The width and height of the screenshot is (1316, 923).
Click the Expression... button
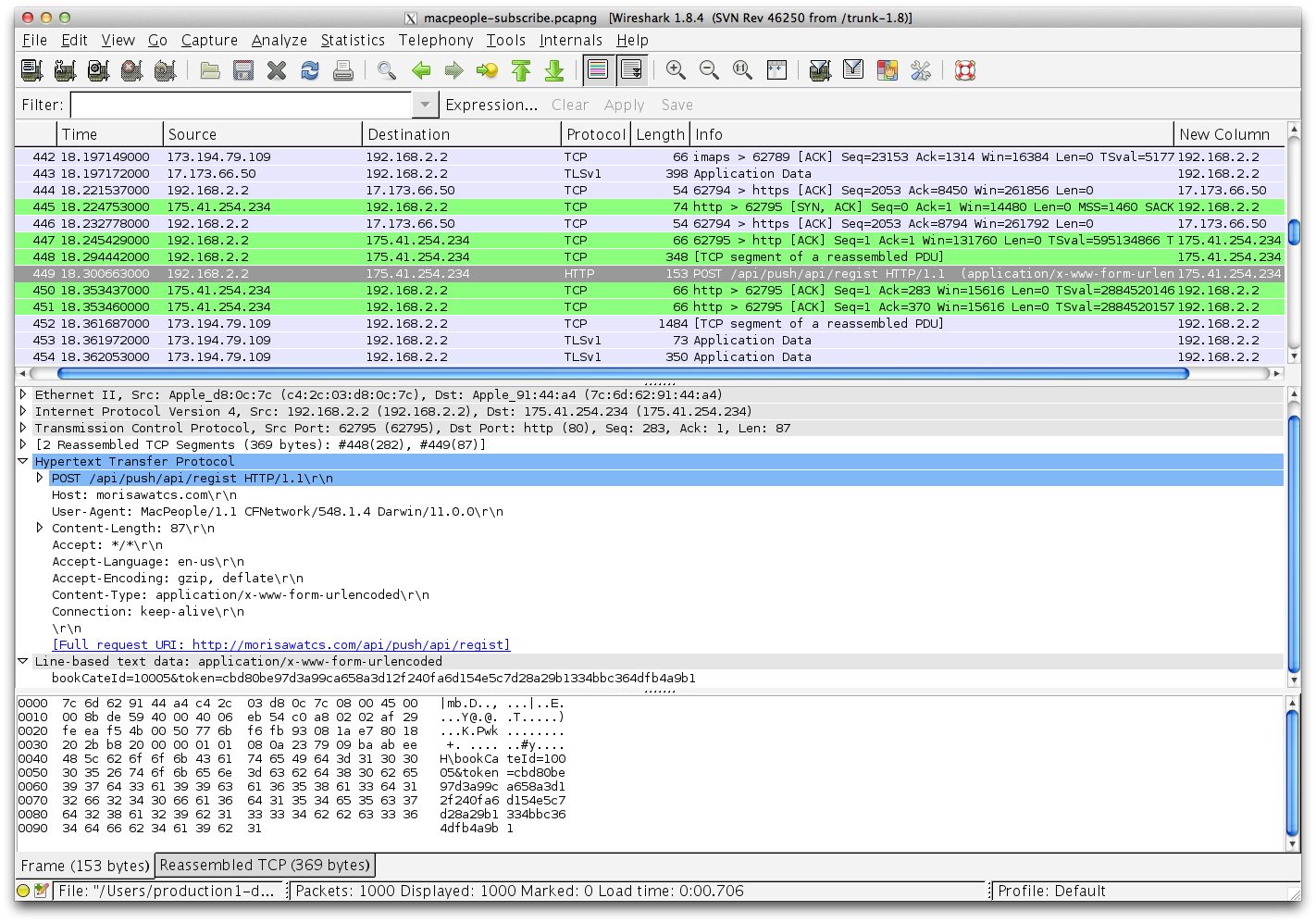pos(491,105)
